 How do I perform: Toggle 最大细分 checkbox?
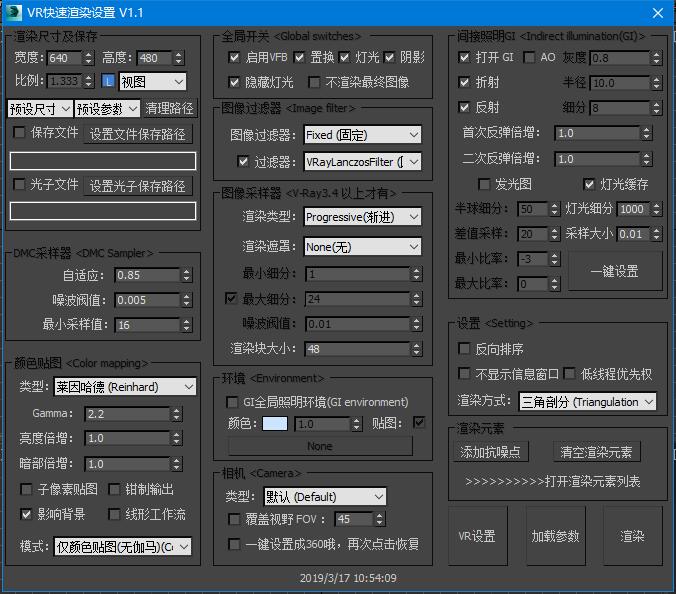pos(231,298)
